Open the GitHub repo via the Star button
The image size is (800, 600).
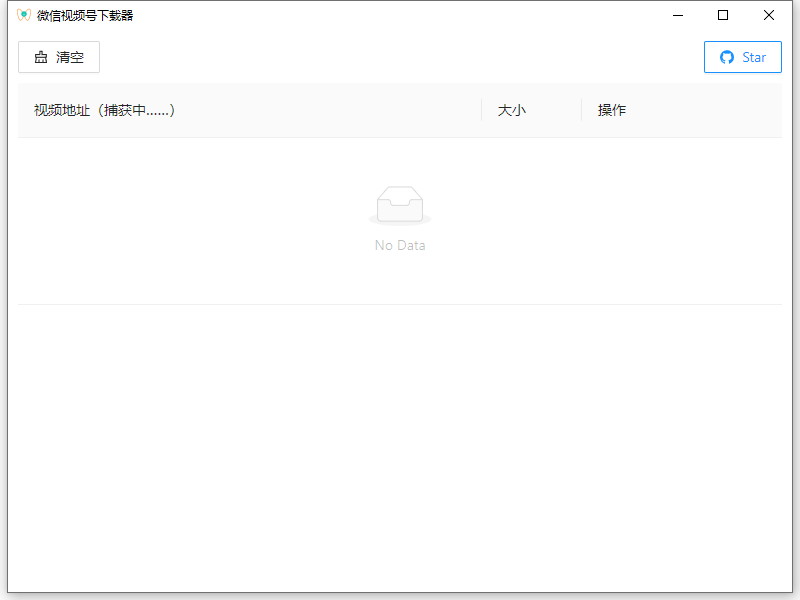(x=743, y=57)
